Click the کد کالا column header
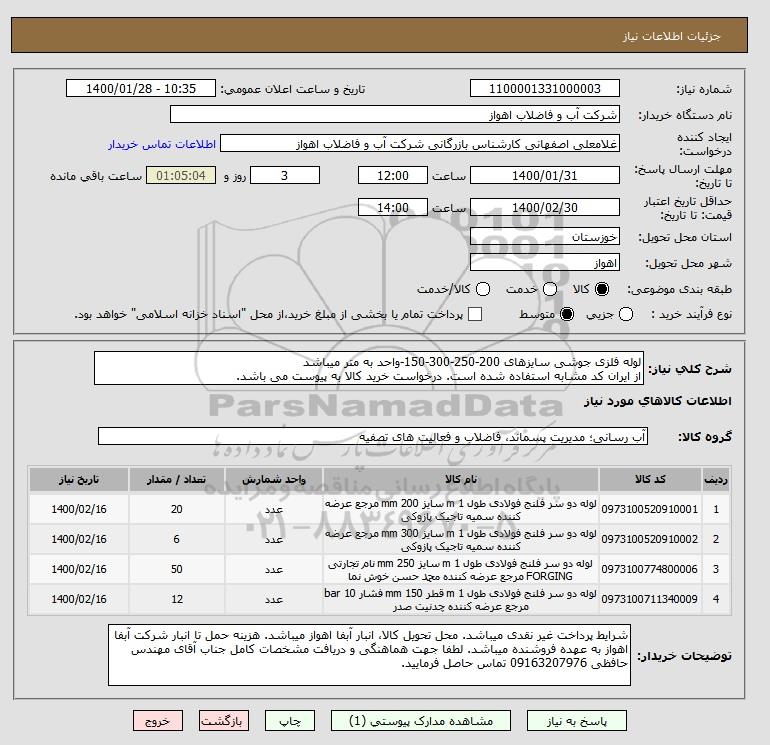The width and height of the screenshot is (770, 745). point(650,479)
